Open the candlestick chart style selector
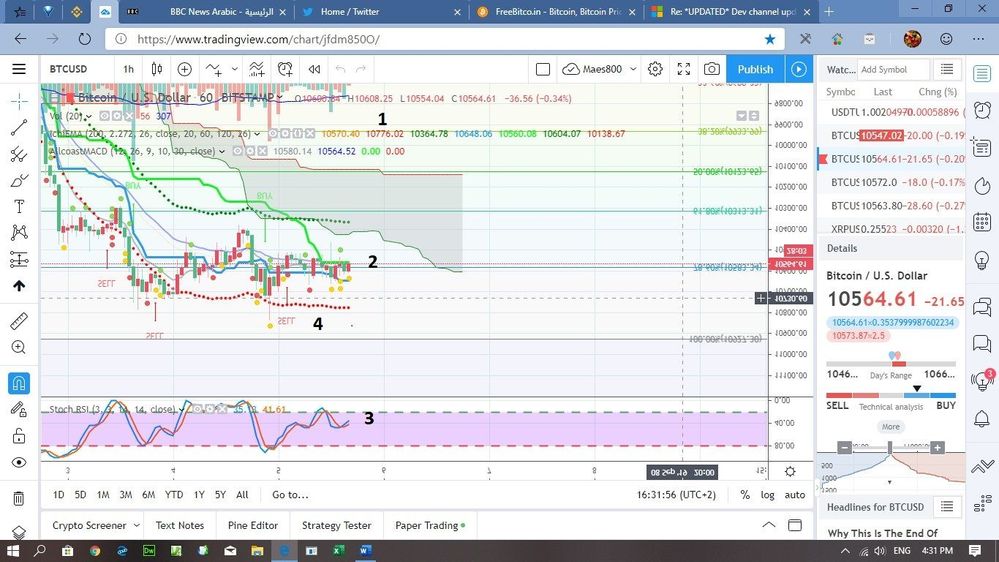Viewport: 999px width, 562px height. point(157,69)
